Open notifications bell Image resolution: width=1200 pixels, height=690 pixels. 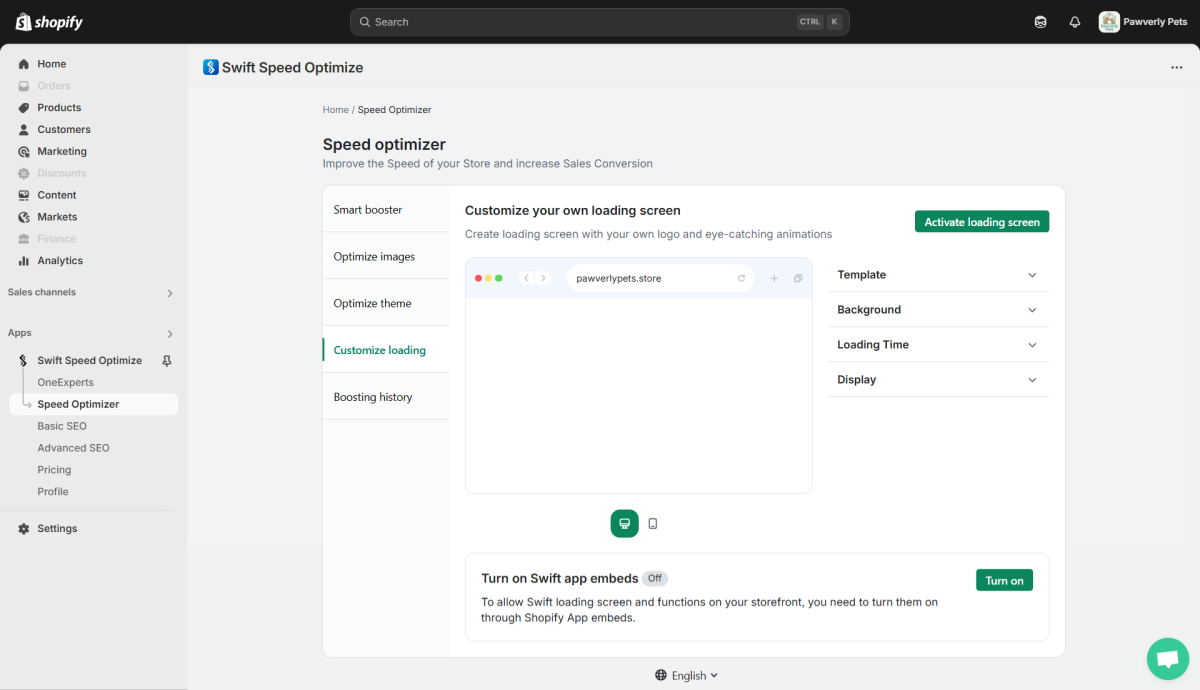pyautogui.click(x=1075, y=22)
